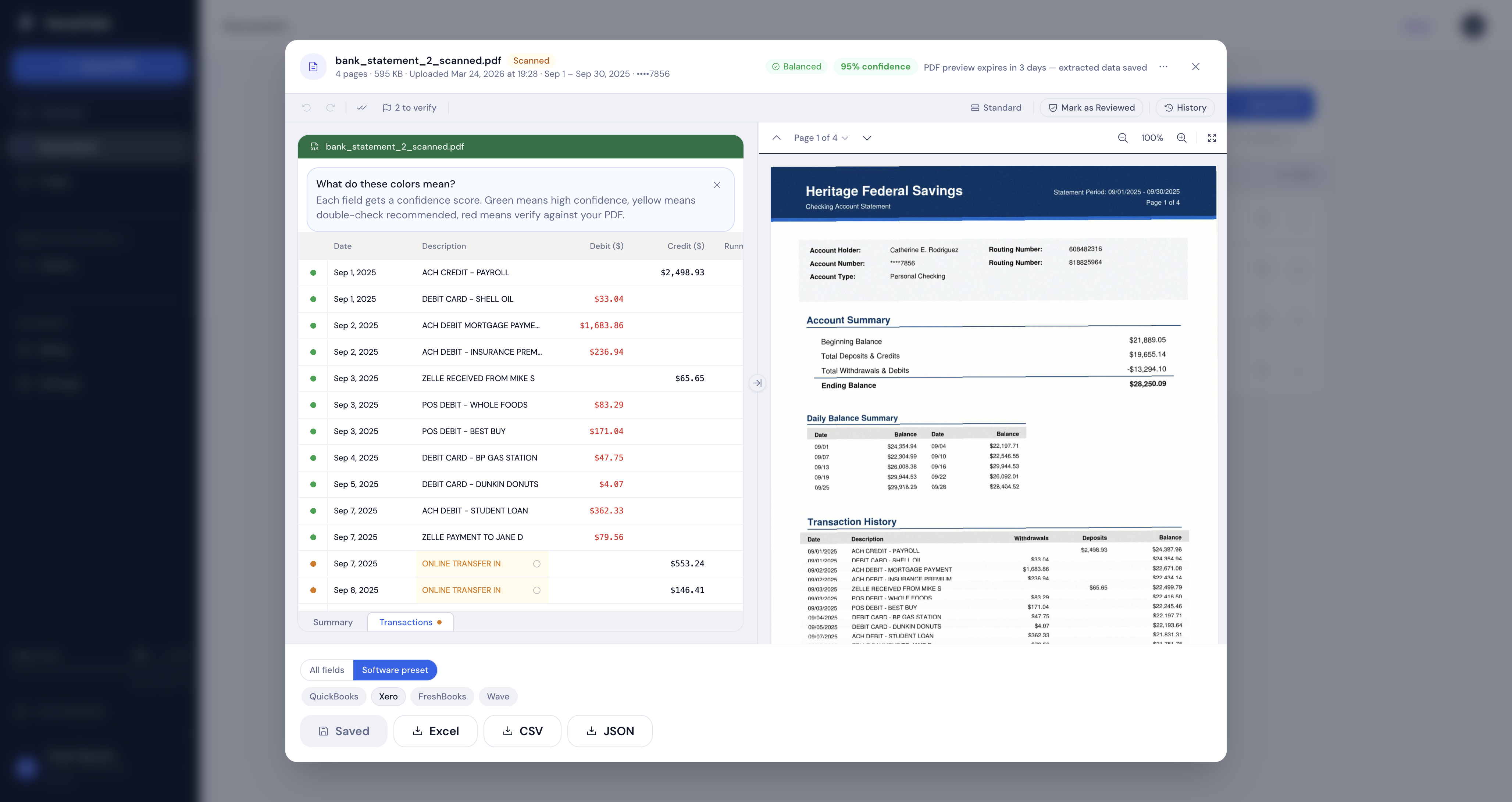Switch field selection to All fields
Screen dimensions: 1512x802
(x=327, y=670)
